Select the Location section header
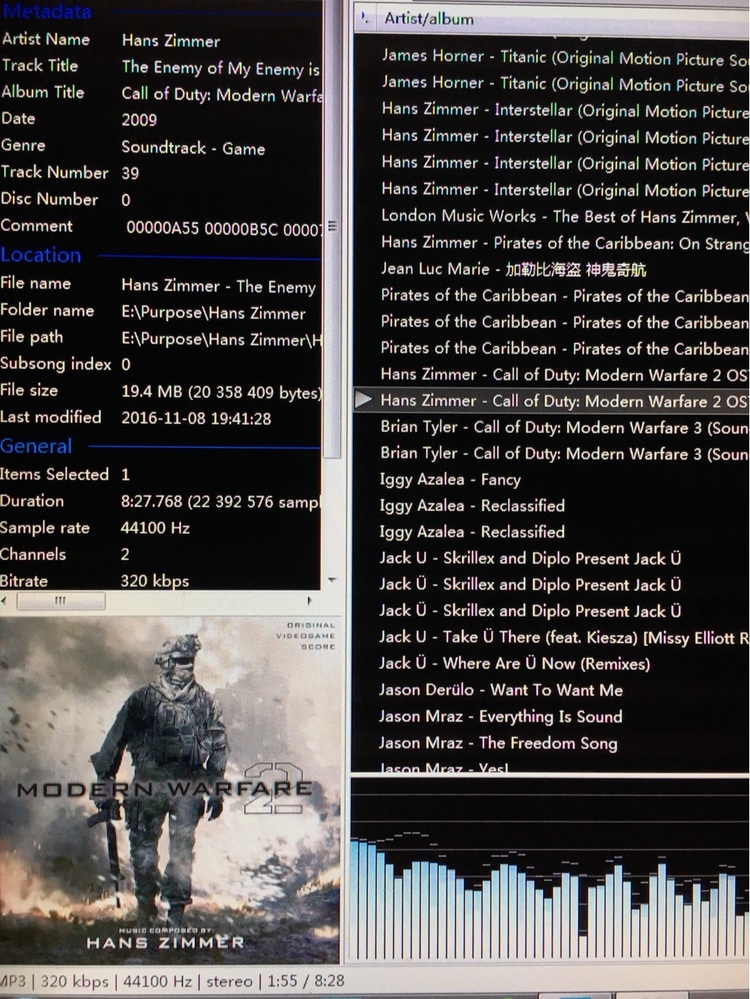 41,255
